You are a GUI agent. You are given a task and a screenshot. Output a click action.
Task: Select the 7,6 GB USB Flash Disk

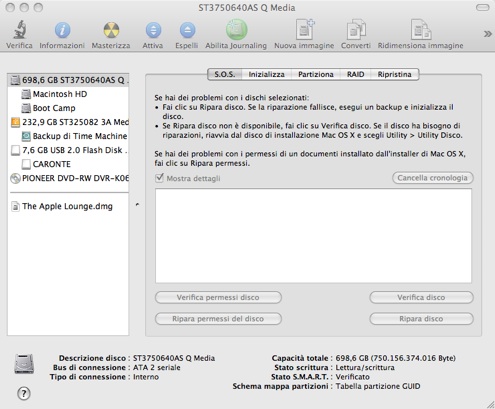[68, 150]
